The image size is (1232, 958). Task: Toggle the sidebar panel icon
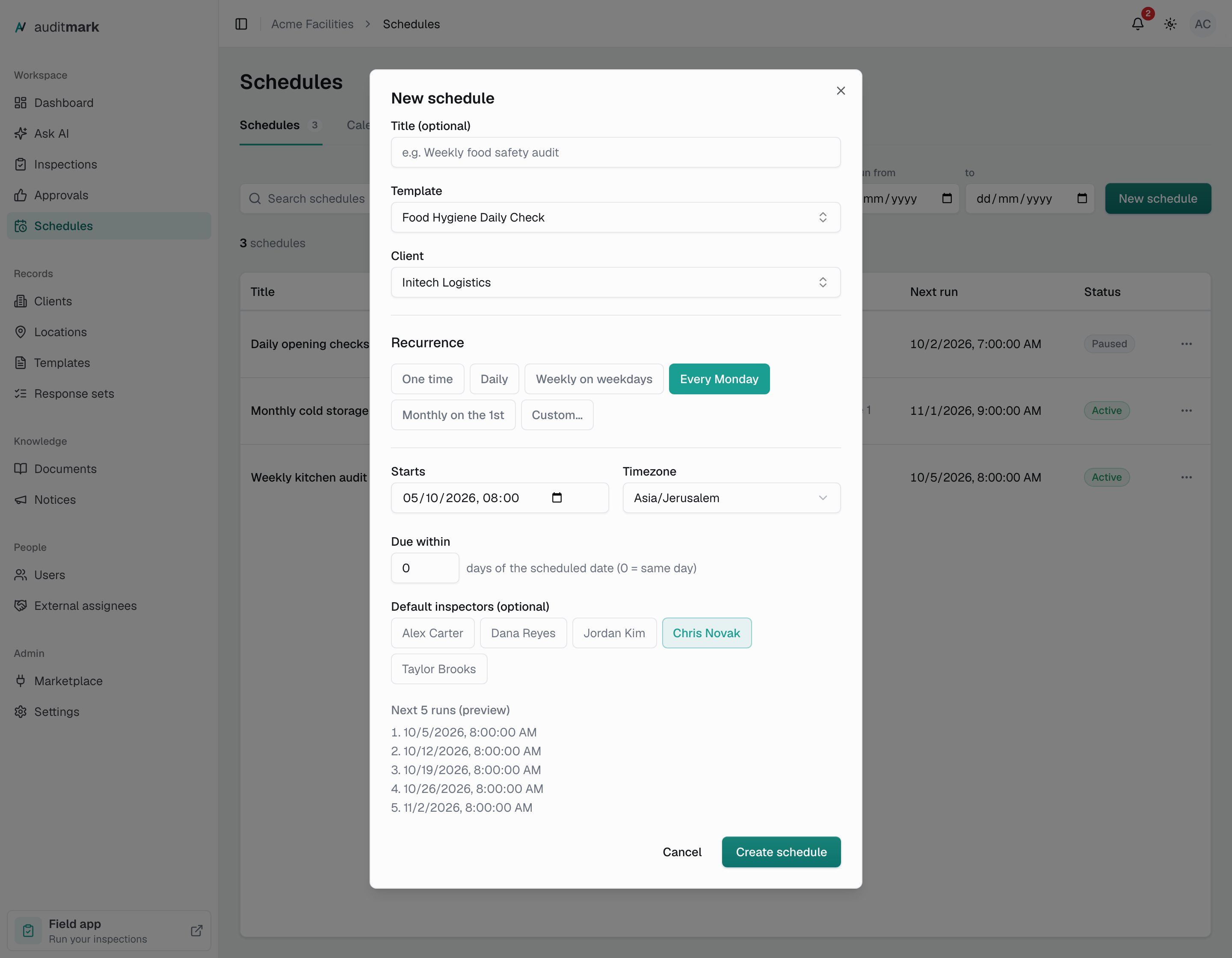[241, 24]
